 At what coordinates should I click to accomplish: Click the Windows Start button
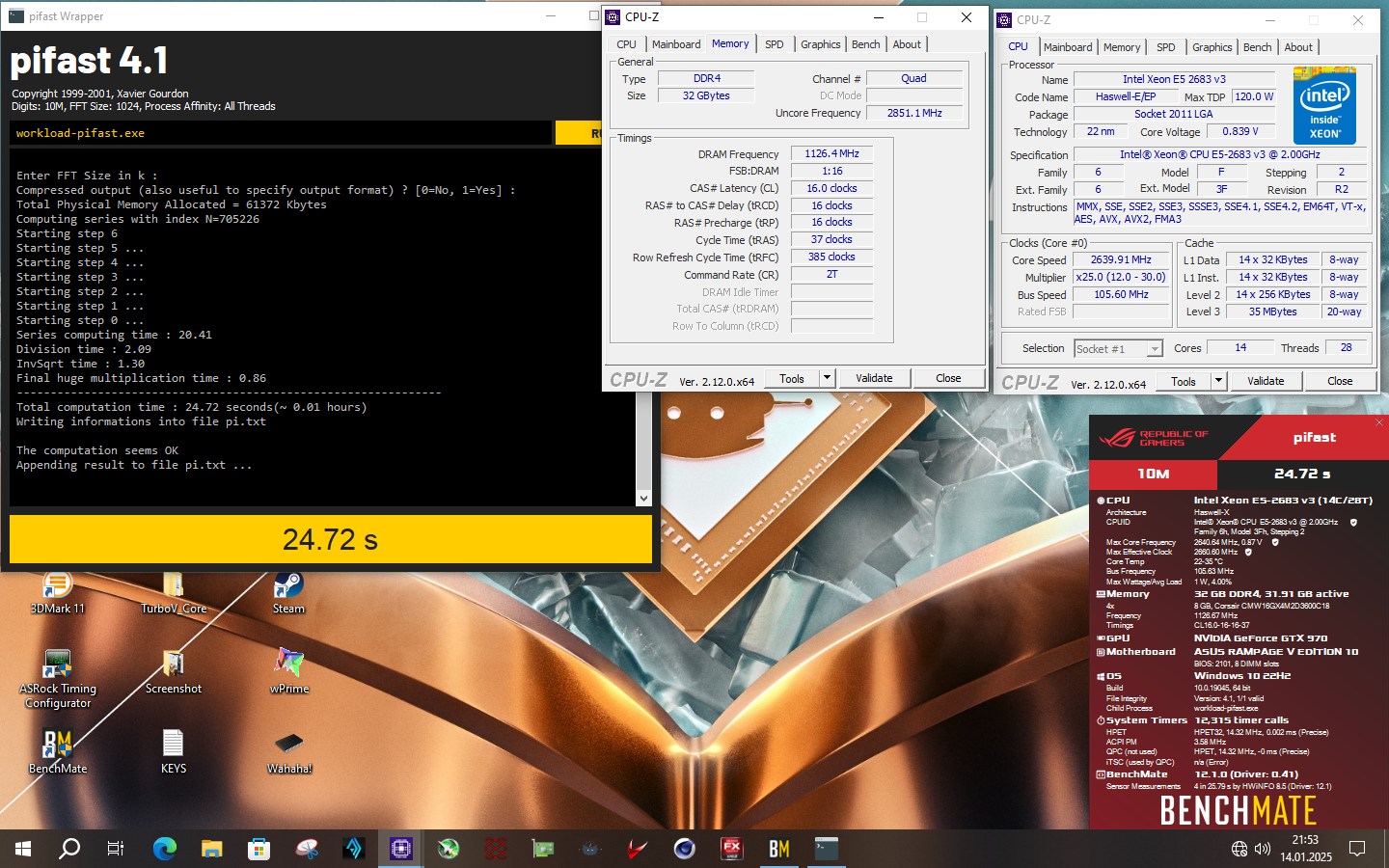(23, 849)
